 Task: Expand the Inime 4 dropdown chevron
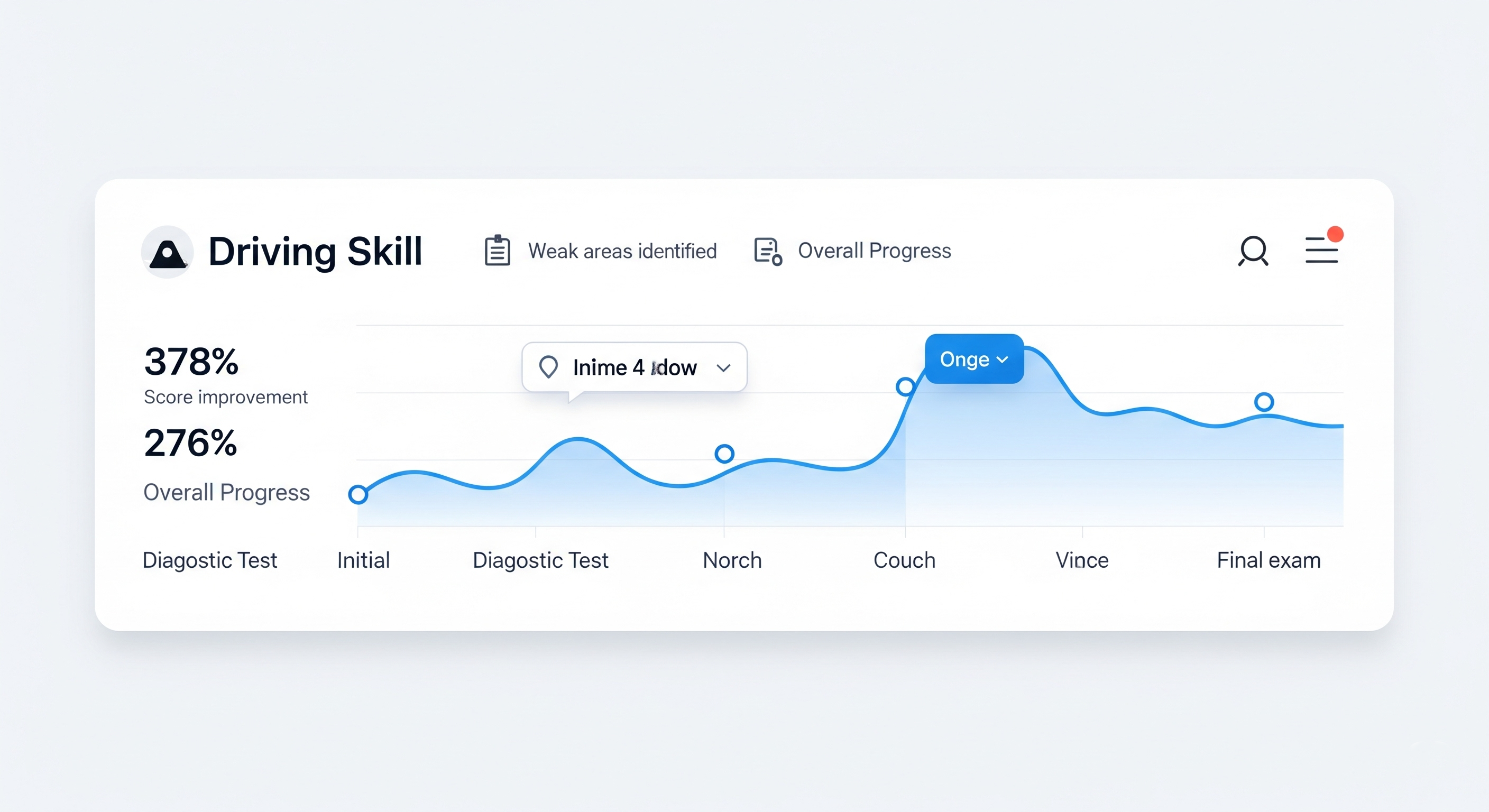pos(723,367)
